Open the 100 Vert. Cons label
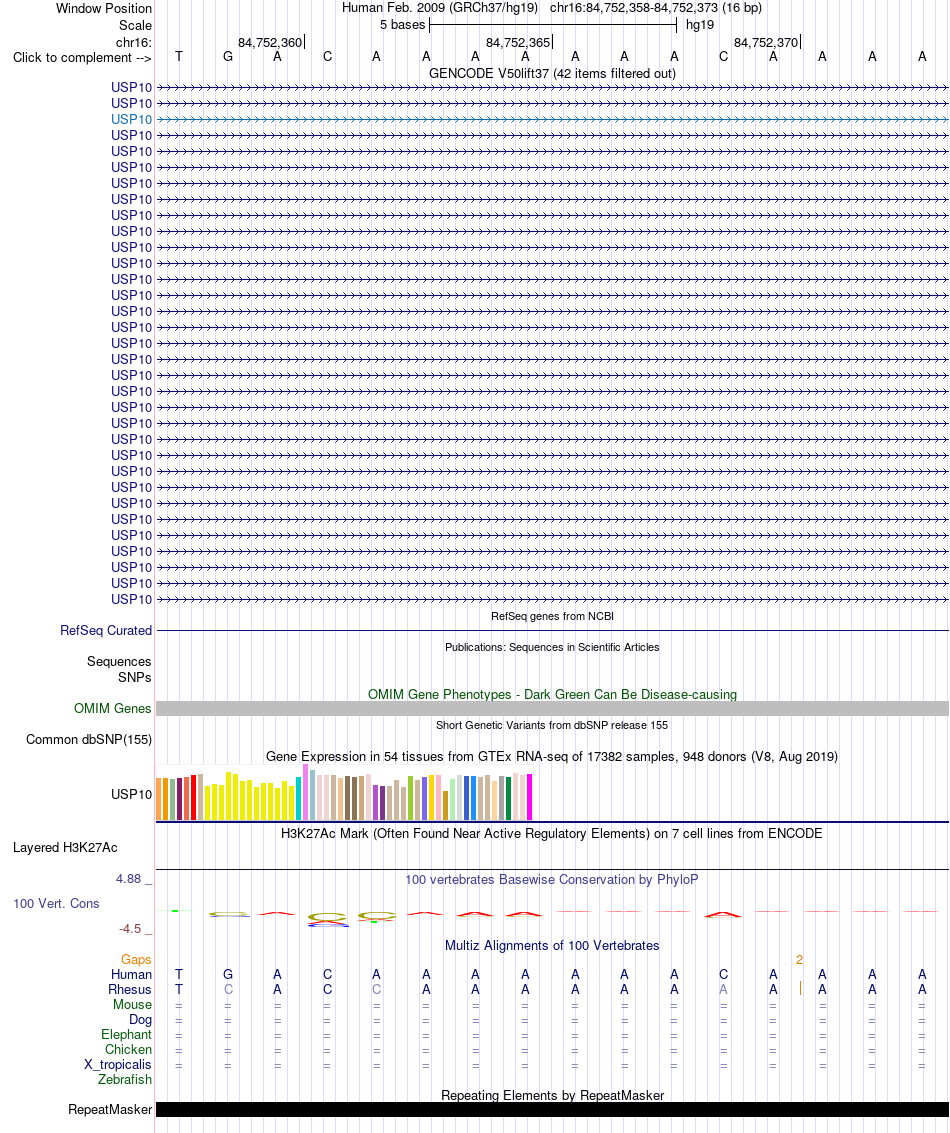The height and width of the screenshot is (1133, 950). (56, 903)
